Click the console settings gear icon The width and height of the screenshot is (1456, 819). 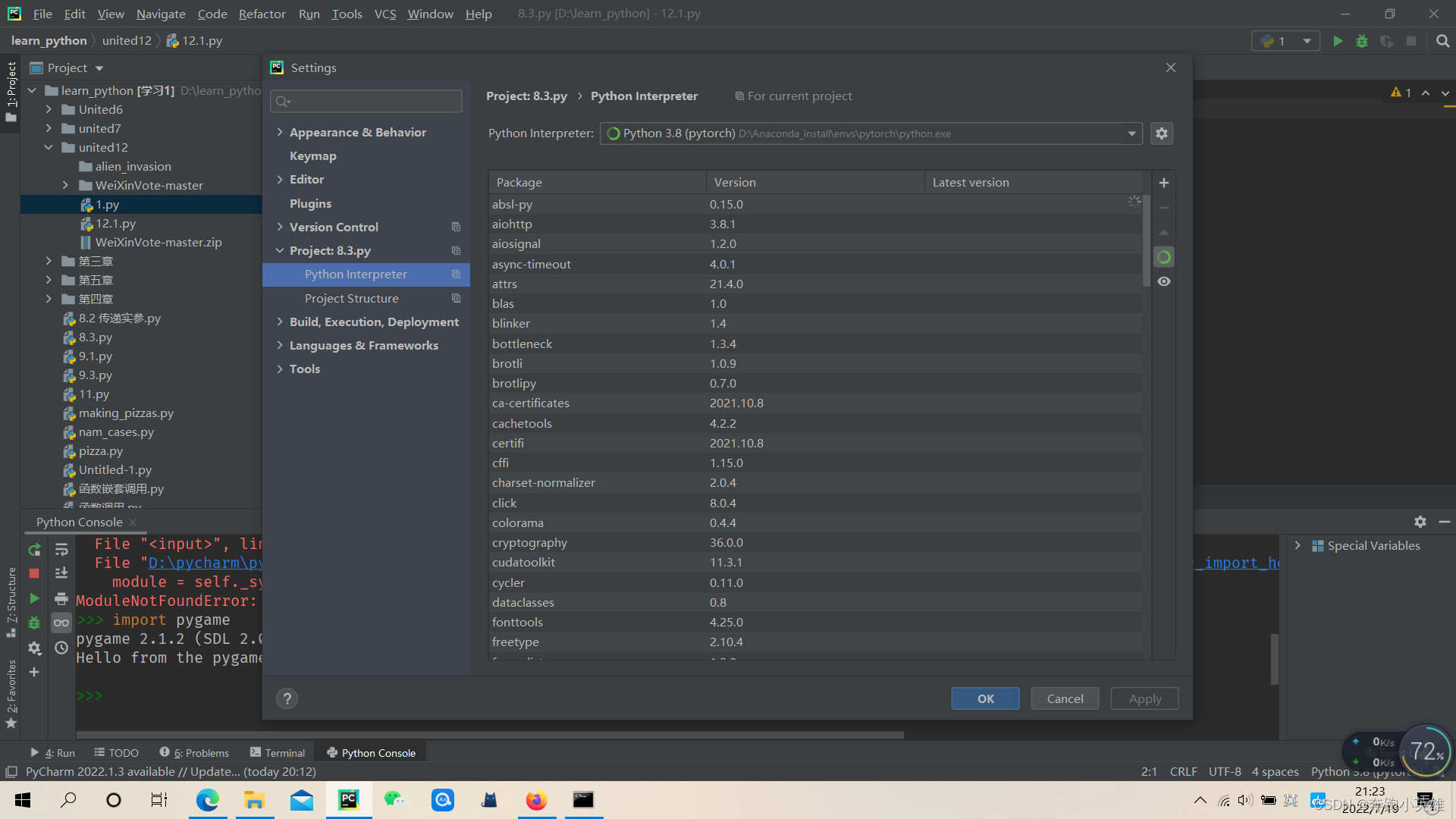[34, 648]
